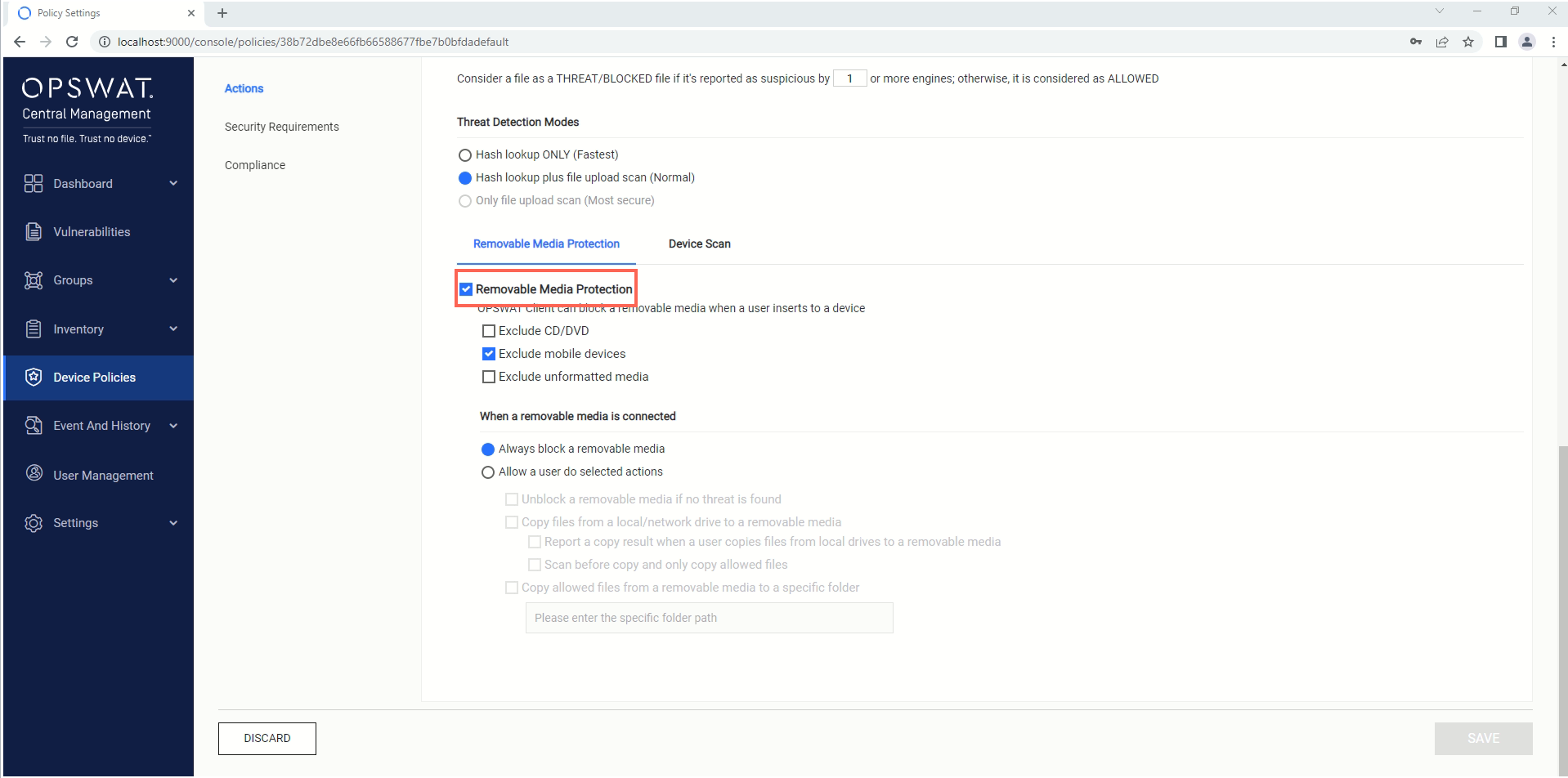Click the browser address bar URL
Screen dimensions: 1568x778
click(x=313, y=42)
